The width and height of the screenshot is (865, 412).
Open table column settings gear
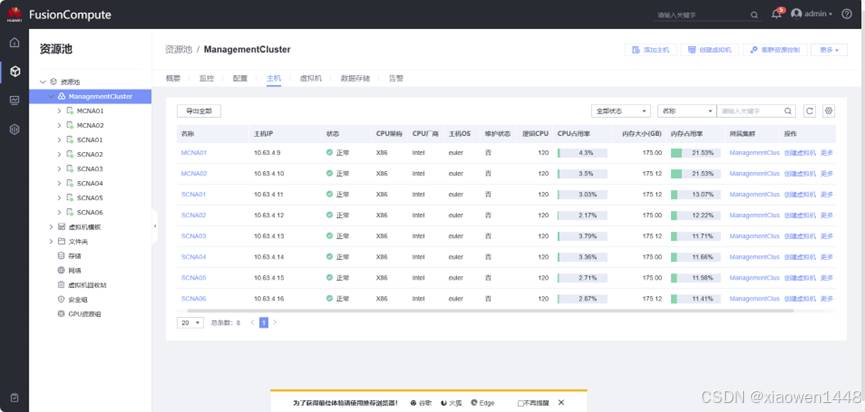click(829, 111)
